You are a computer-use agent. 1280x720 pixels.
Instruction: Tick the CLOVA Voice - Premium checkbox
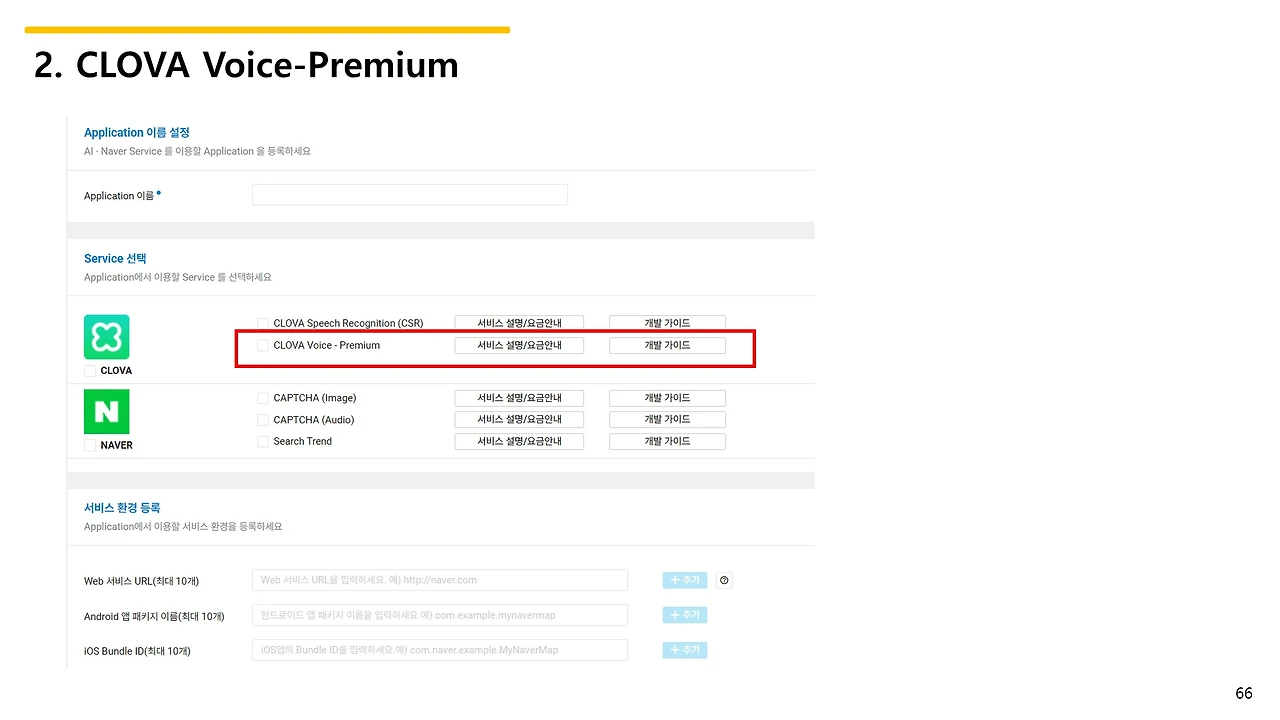coord(263,345)
